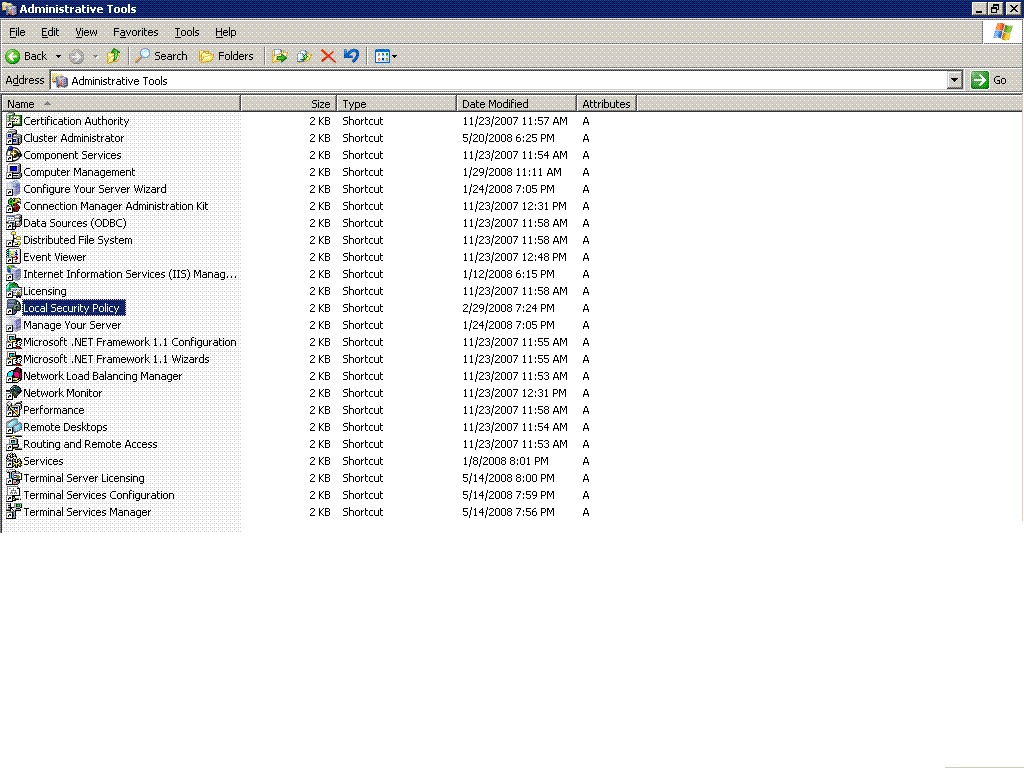Open the Help menu
1024x768 pixels.
click(x=225, y=32)
